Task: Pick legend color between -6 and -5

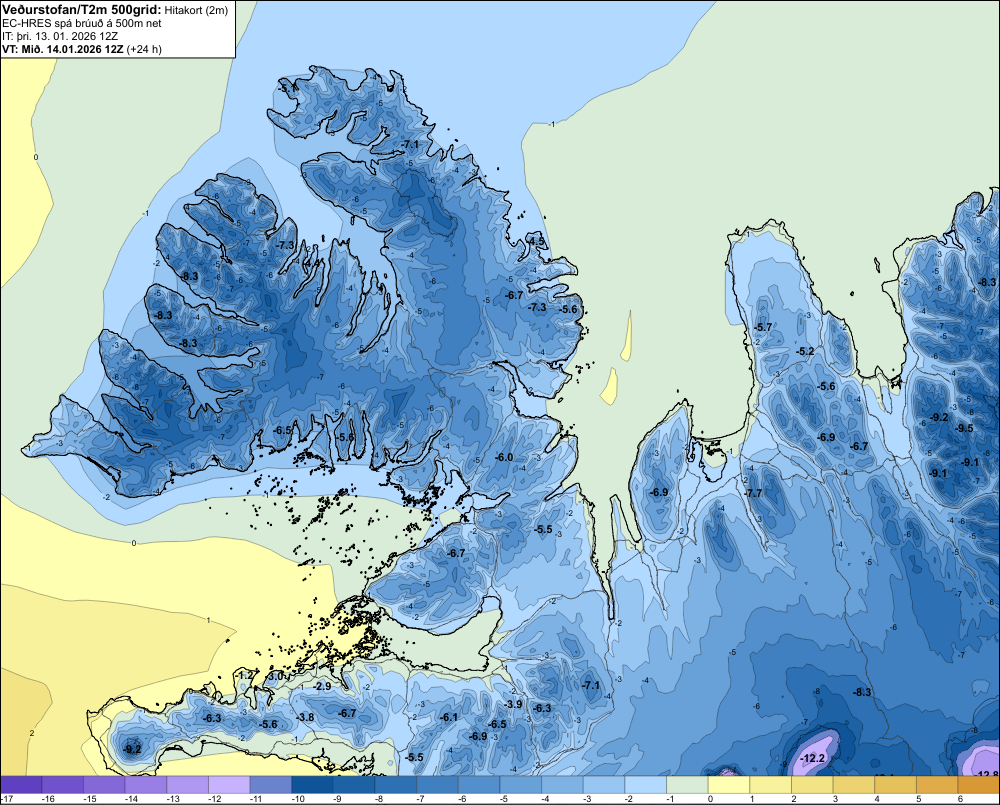Action: click(479, 784)
